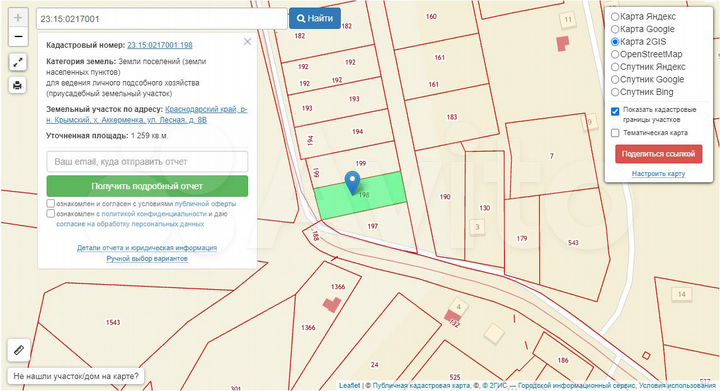Click Получить подробный отчет button

[x=147, y=186]
